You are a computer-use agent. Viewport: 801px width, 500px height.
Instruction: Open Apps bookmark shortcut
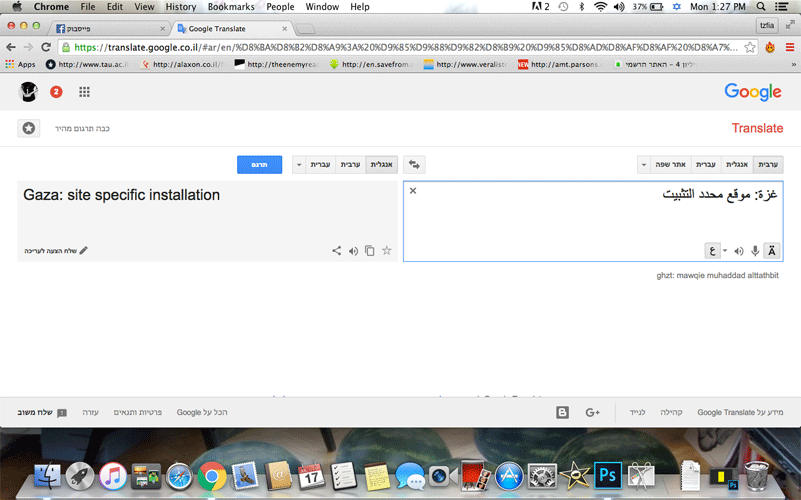pos(20,64)
